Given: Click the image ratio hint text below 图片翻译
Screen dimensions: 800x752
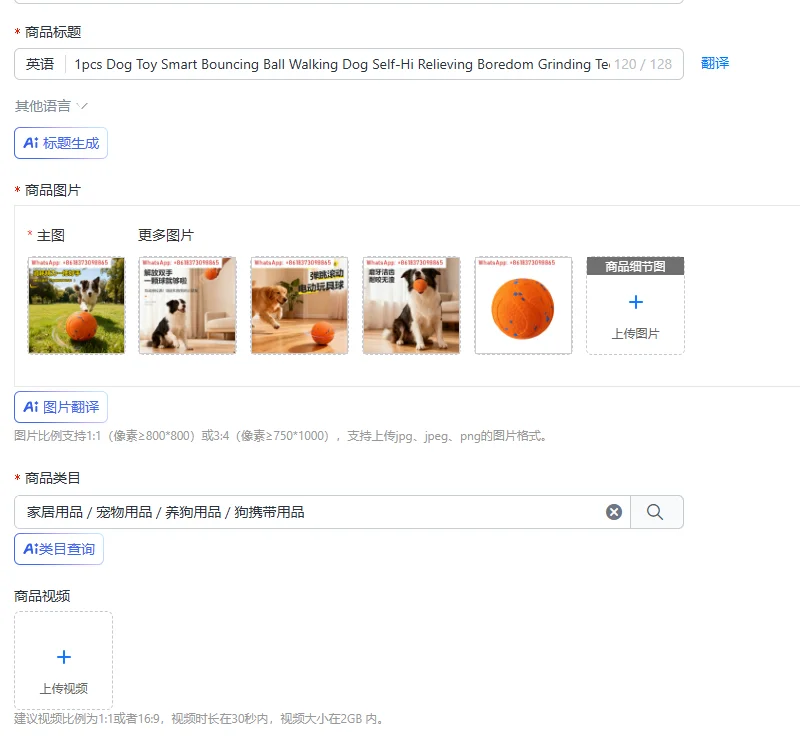Looking at the screenshot, I should tap(281, 436).
